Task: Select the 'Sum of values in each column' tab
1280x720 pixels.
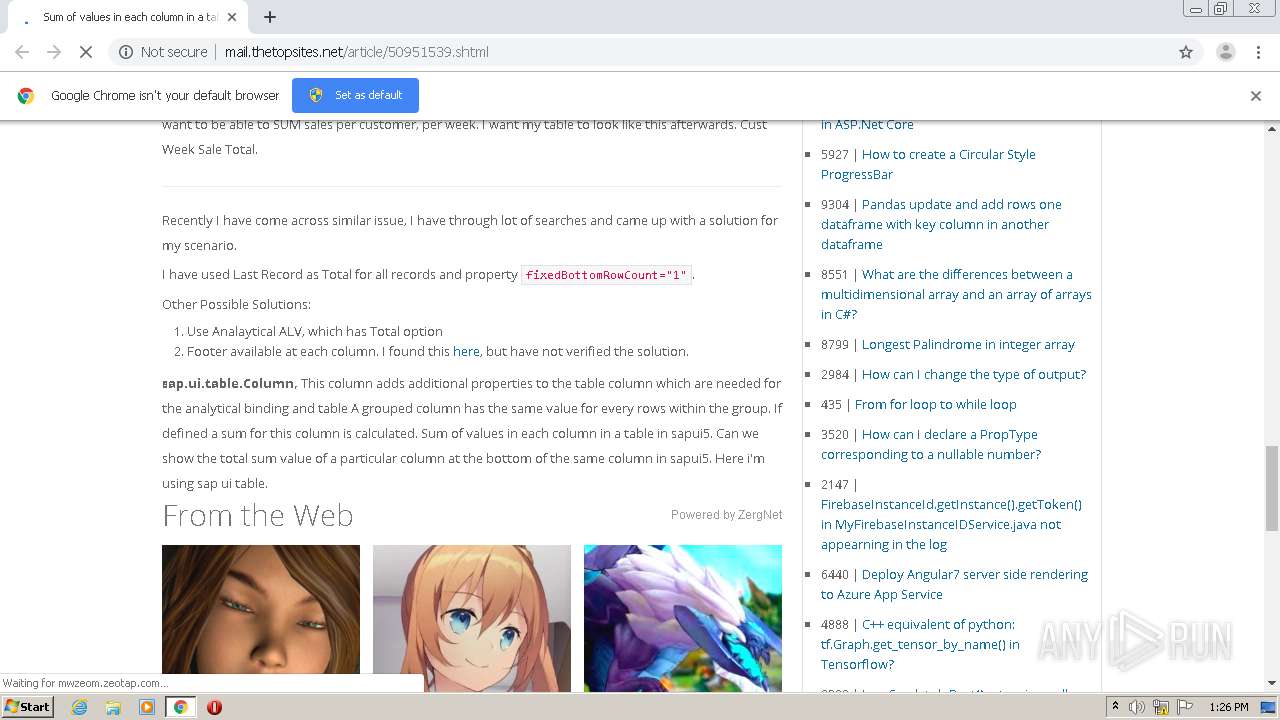Action: click(x=130, y=17)
